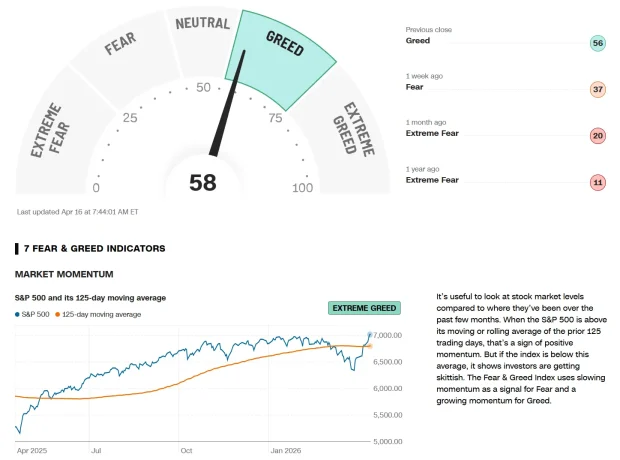Click the 37 badge for 1 week ago
Viewport: 620px width, 460px height.
coord(598,89)
